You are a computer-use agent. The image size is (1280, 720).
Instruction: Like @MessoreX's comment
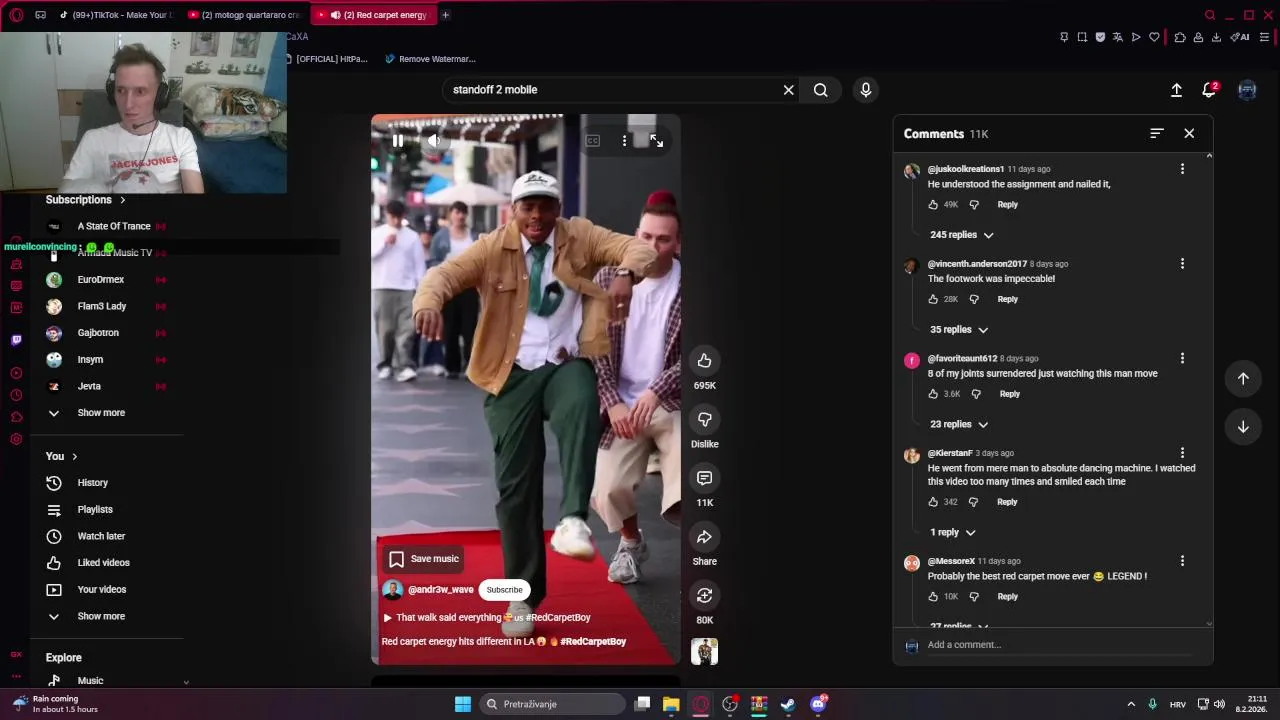pos(933,596)
